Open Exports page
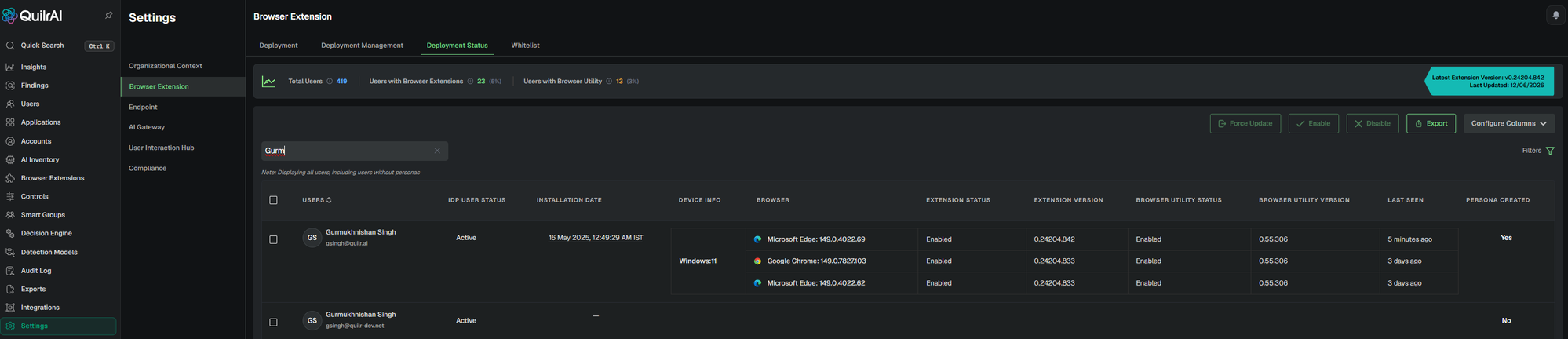1568x339 pixels. (x=33, y=290)
